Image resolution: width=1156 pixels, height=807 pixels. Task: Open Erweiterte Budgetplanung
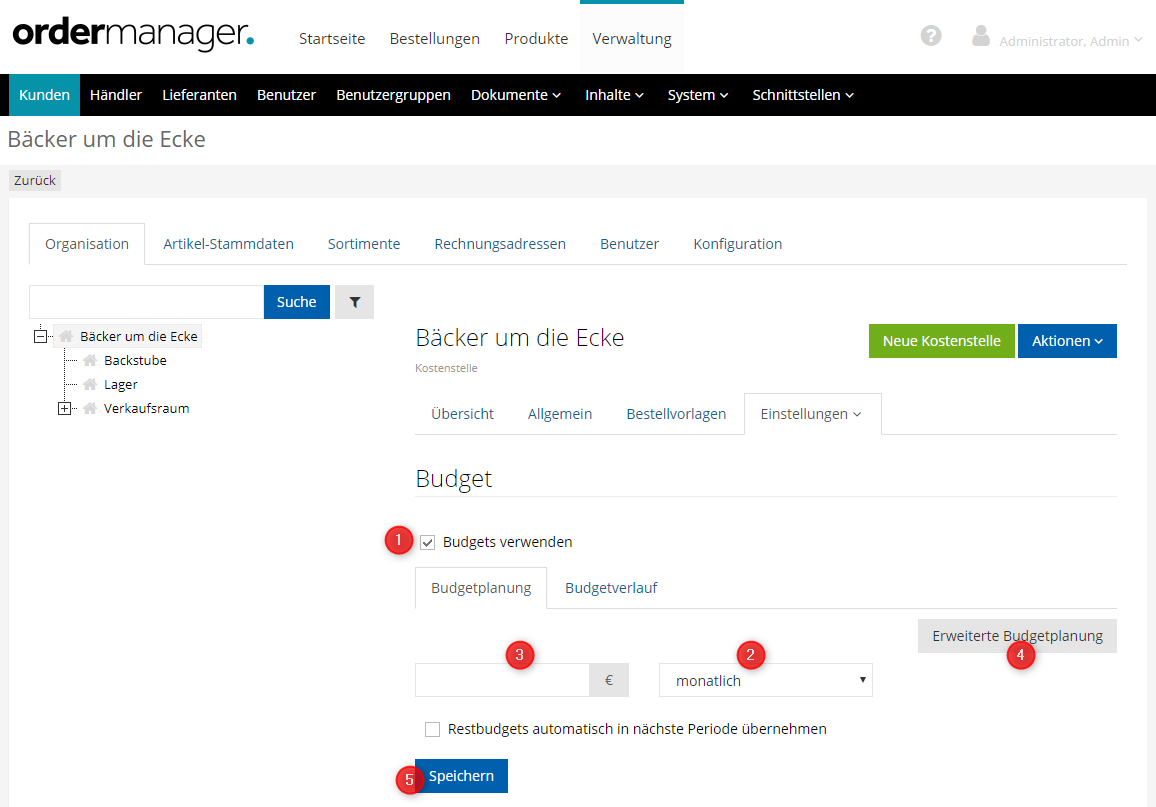[x=1017, y=636]
